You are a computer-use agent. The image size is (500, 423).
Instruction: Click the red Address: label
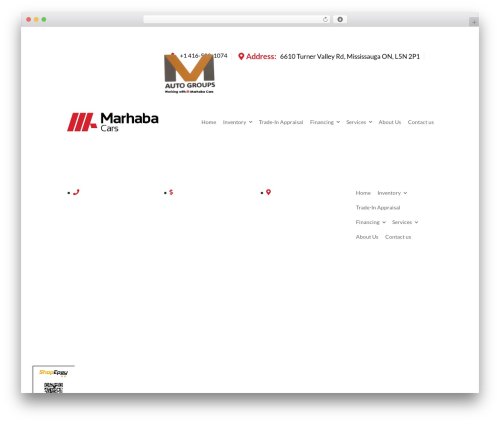pyautogui.click(x=261, y=57)
